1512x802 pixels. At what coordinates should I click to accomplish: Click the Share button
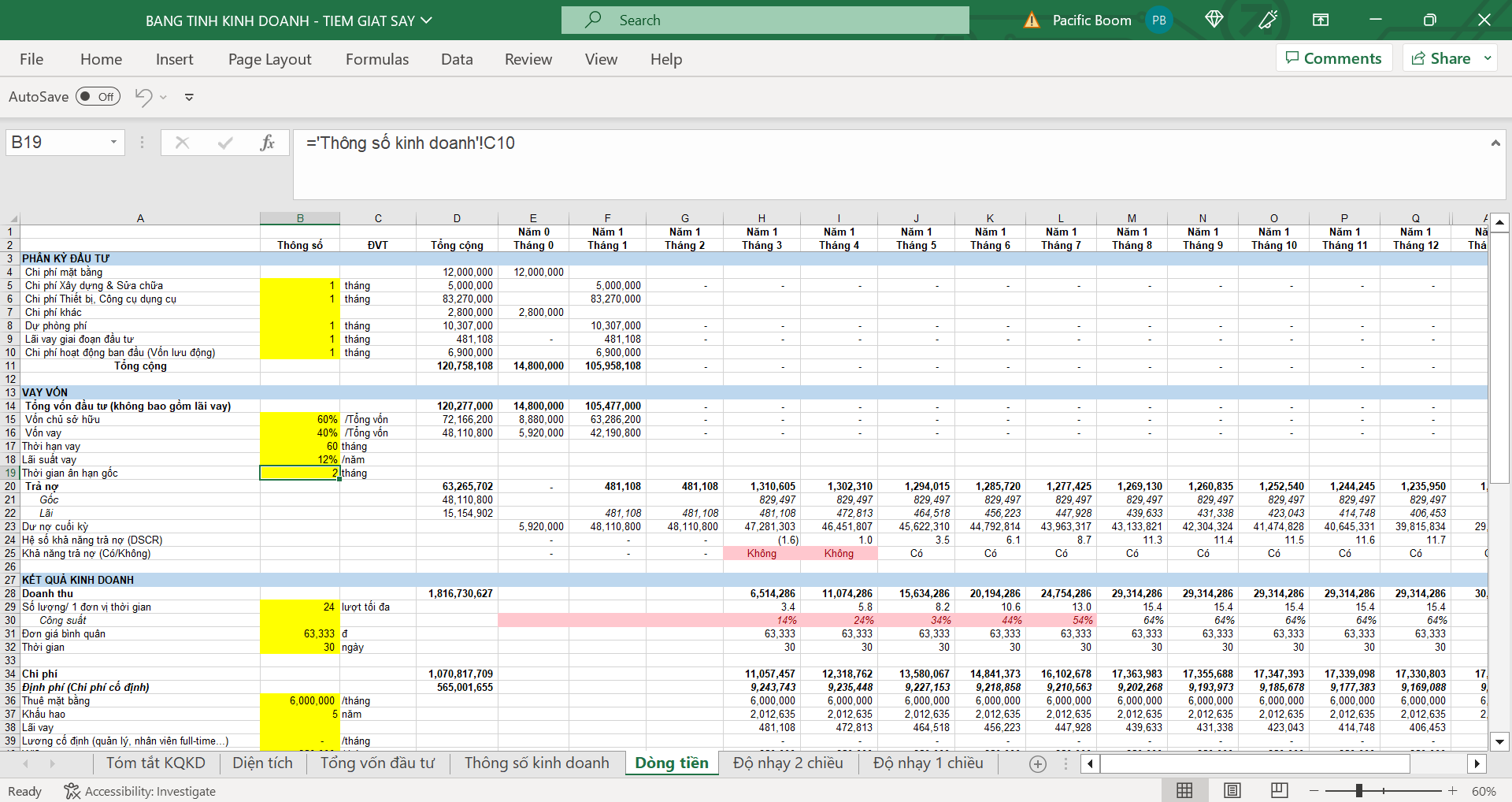coord(1441,58)
